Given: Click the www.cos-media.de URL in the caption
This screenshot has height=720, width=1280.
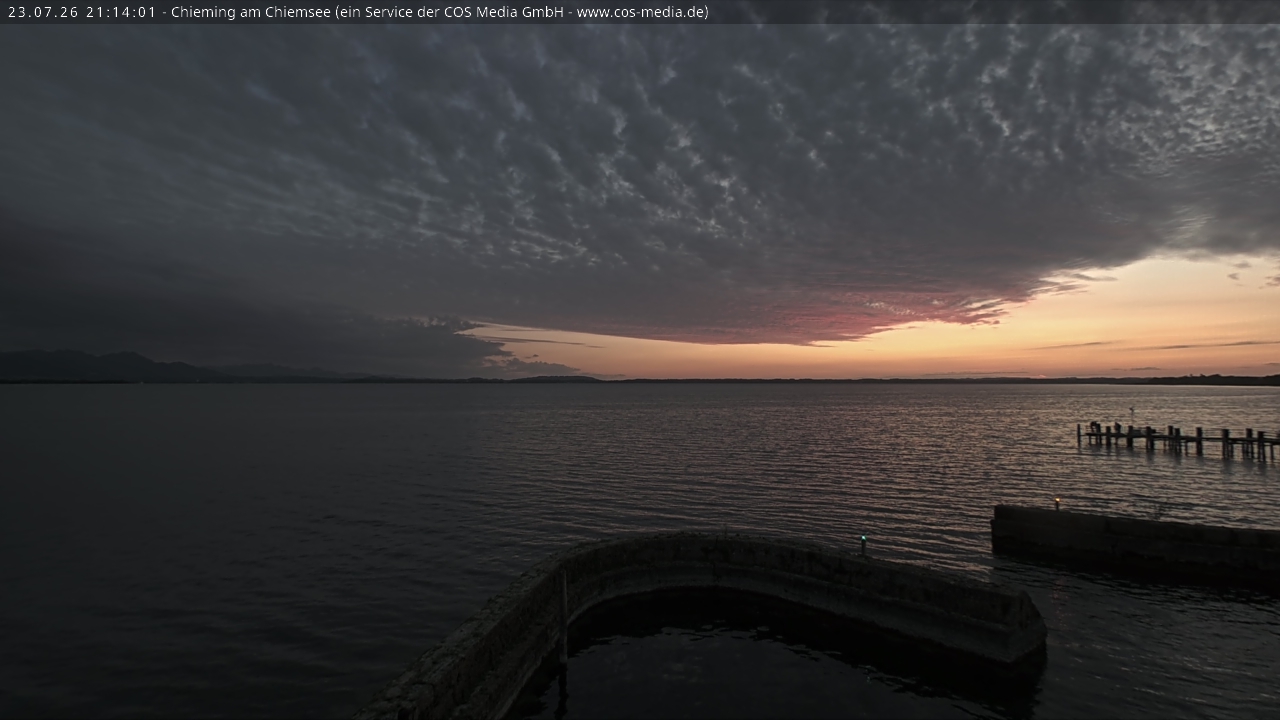Looking at the screenshot, I should [x=640, y=12].
